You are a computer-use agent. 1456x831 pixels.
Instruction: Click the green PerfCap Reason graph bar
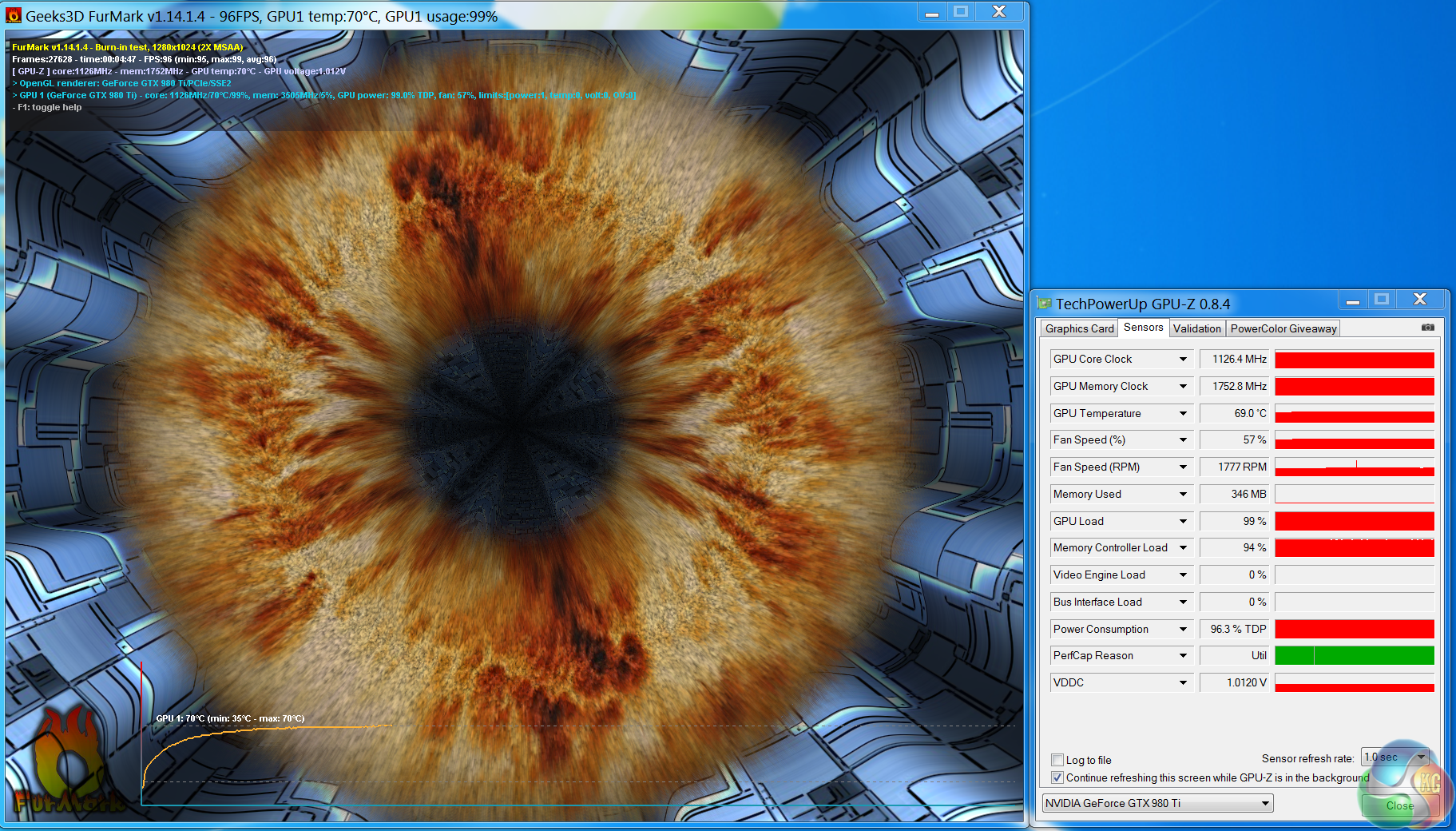1354,656
